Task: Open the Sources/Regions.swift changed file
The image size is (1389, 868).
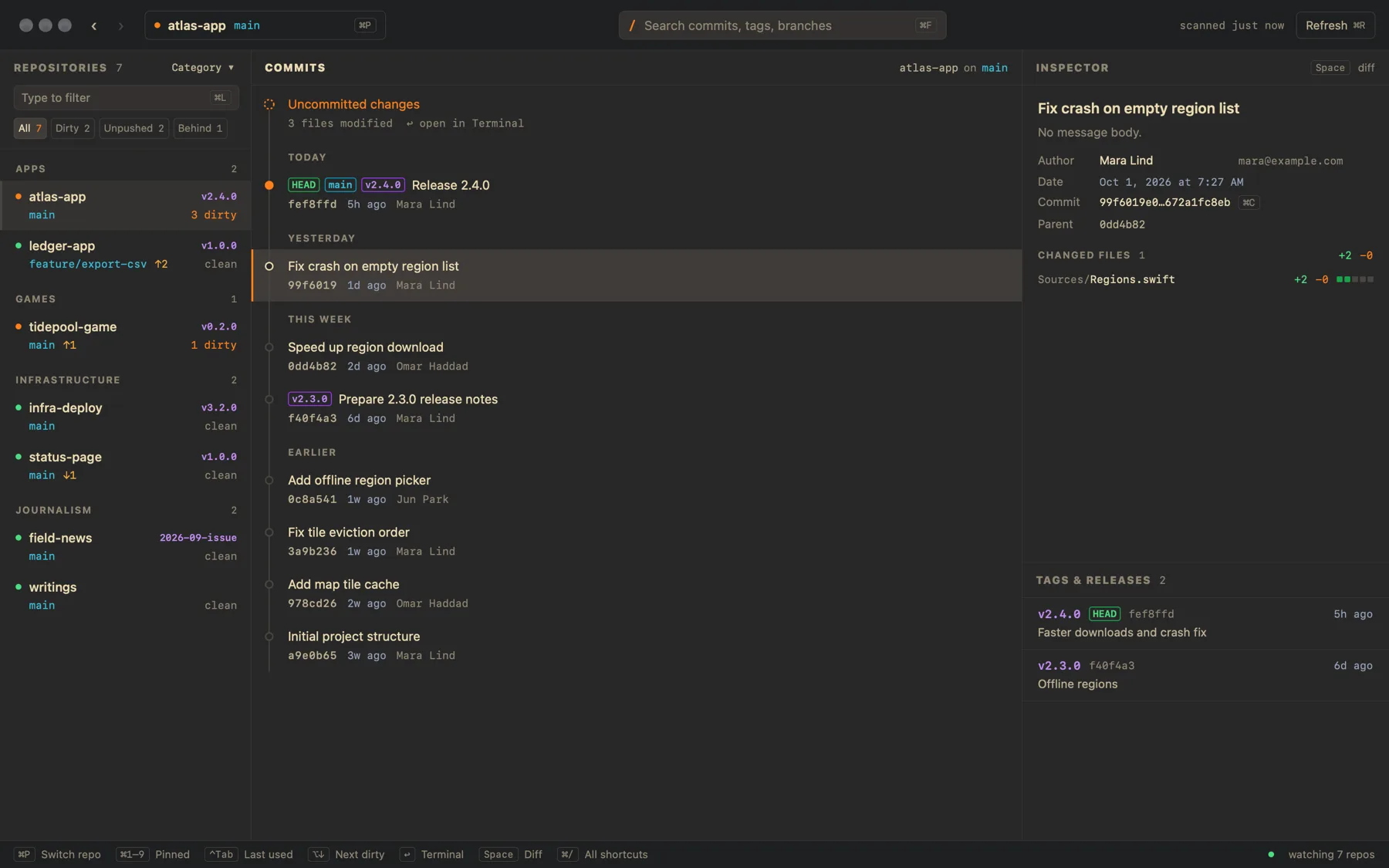Action: [1205, 279]
